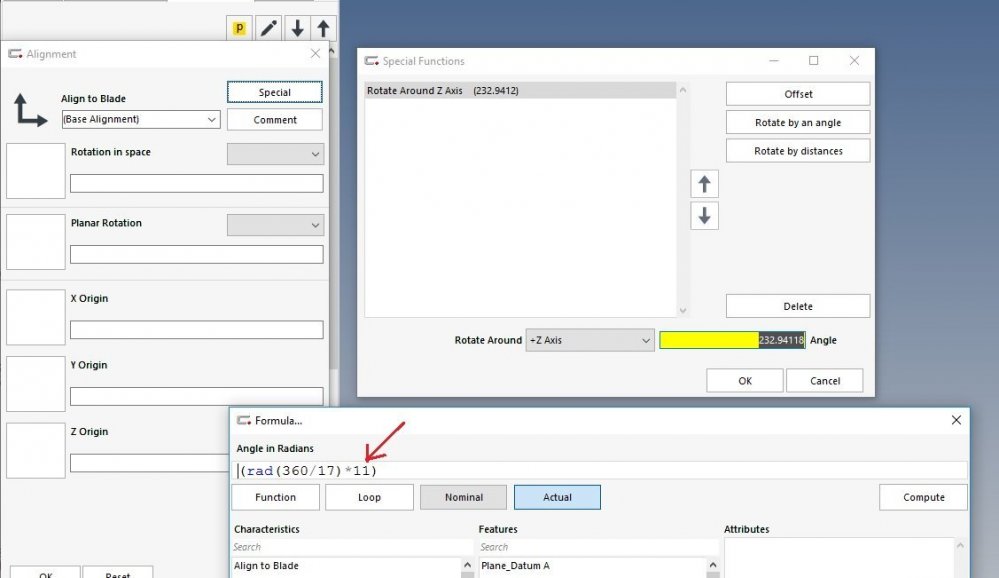Expand the Planar Rotation dropdown
The width and height of the screenshot is (999, 578).
(x=275, y=225)
